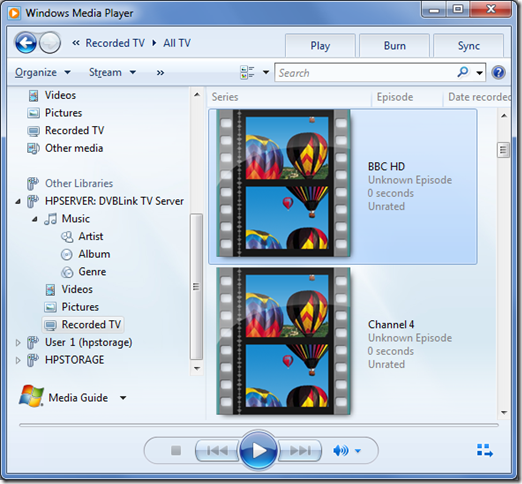This screenshot has height=484, width=522.
Task: Collapse the HPSERVER: DVBLink TV Server node
Action: click(18, 201)
